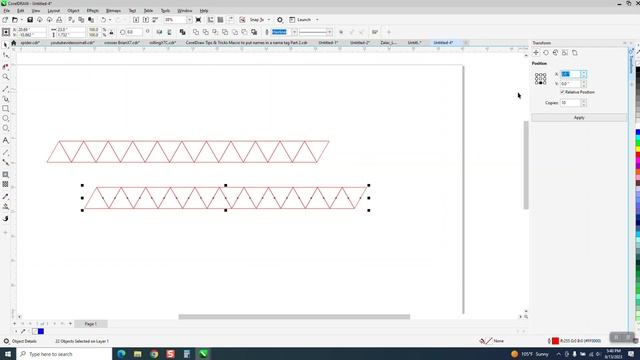640x360 pixels.
Task: Switch to the spider.cdr tab
Action: click(30, 43)
